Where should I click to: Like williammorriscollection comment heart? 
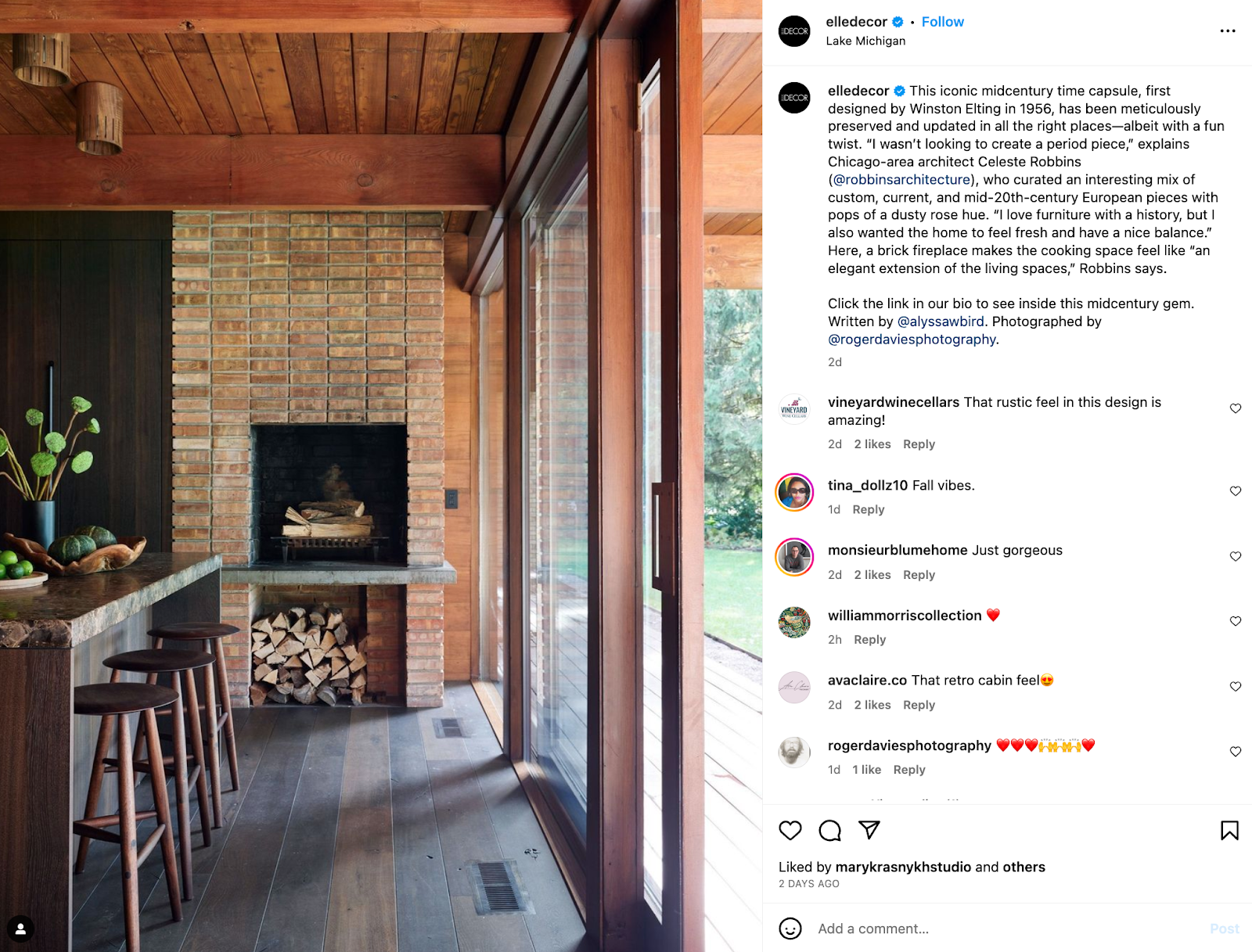click(x=1236, y=621)
